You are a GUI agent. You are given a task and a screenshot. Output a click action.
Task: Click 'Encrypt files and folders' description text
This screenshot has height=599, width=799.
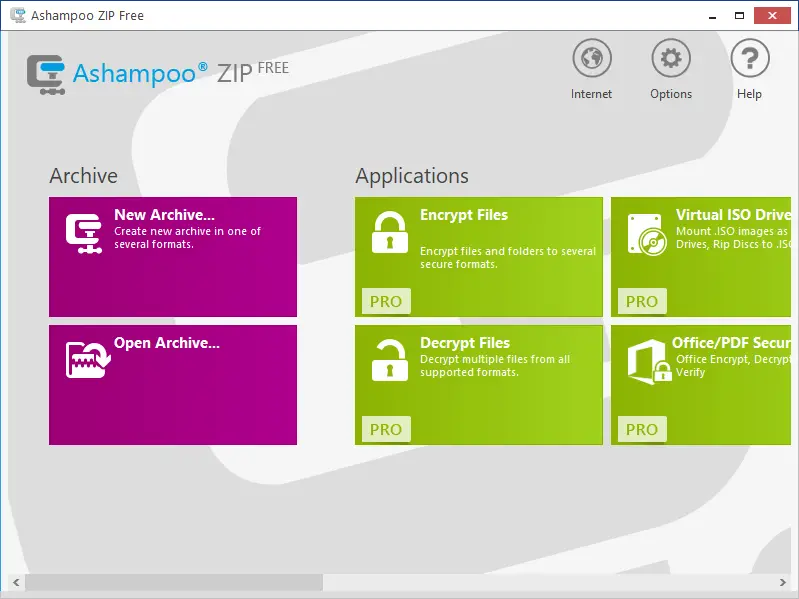[508, 258]
